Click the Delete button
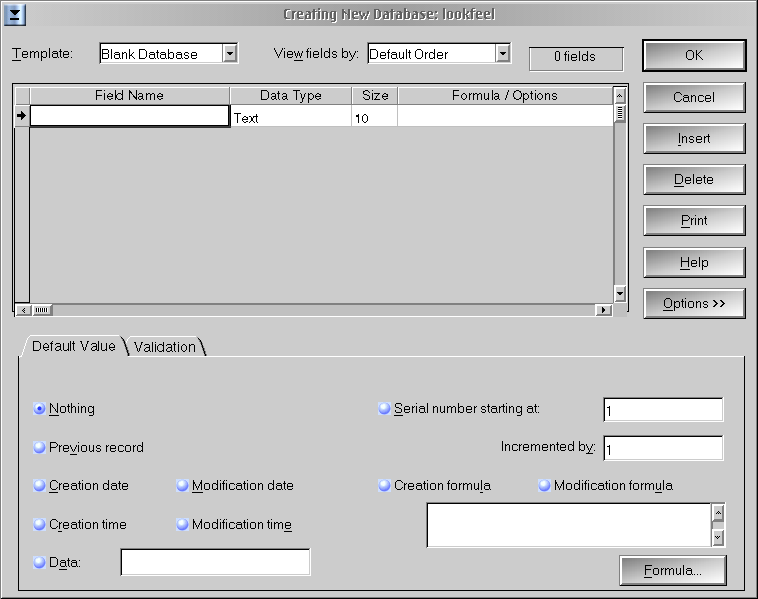Image resolution: width=758 pixels, height=599 pixels. (694, 180)
